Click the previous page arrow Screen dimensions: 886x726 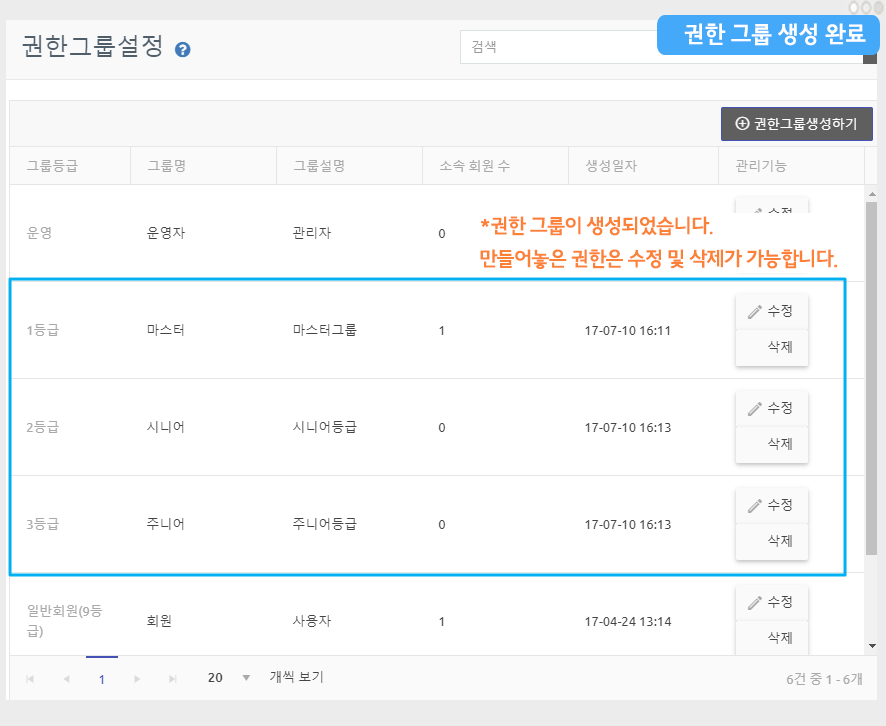coord(66,679)
